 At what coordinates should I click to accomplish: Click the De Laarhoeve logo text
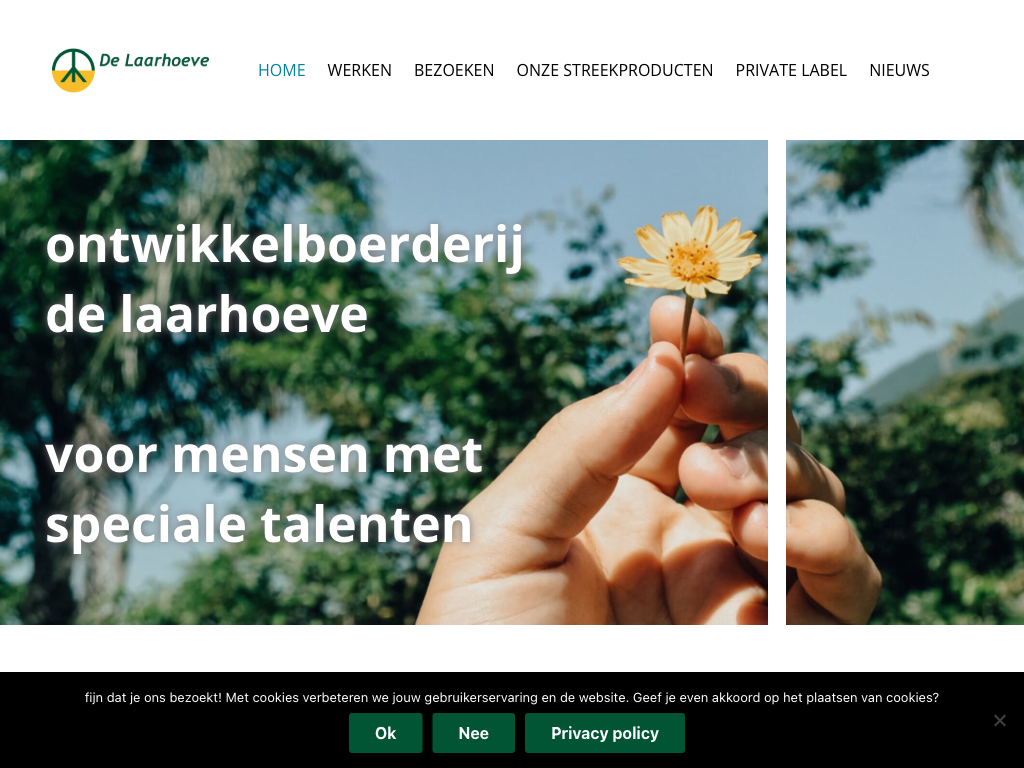coord(154,61)
